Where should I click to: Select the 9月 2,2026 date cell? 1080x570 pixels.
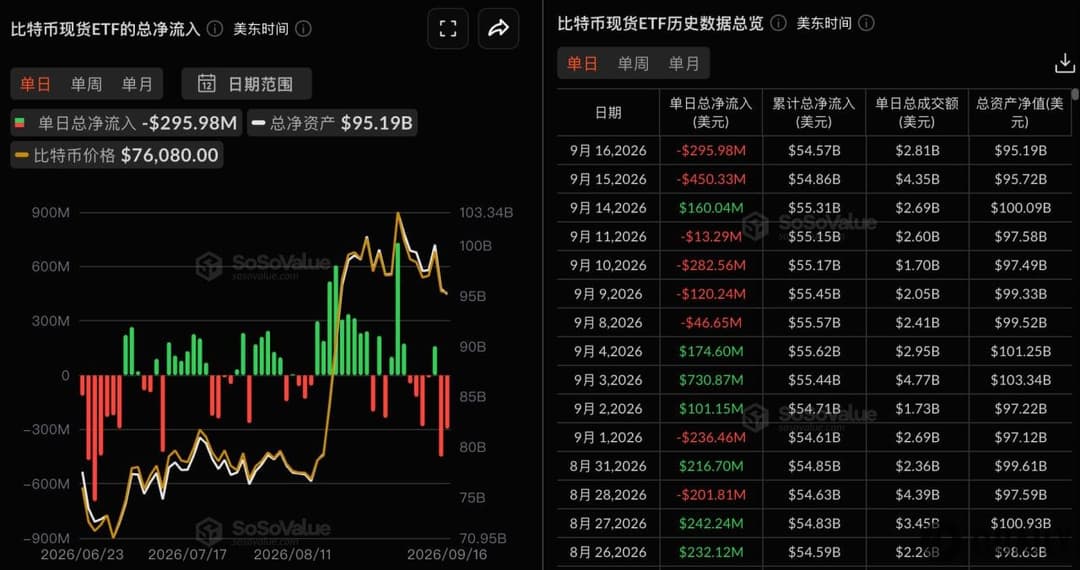point(608,408)
